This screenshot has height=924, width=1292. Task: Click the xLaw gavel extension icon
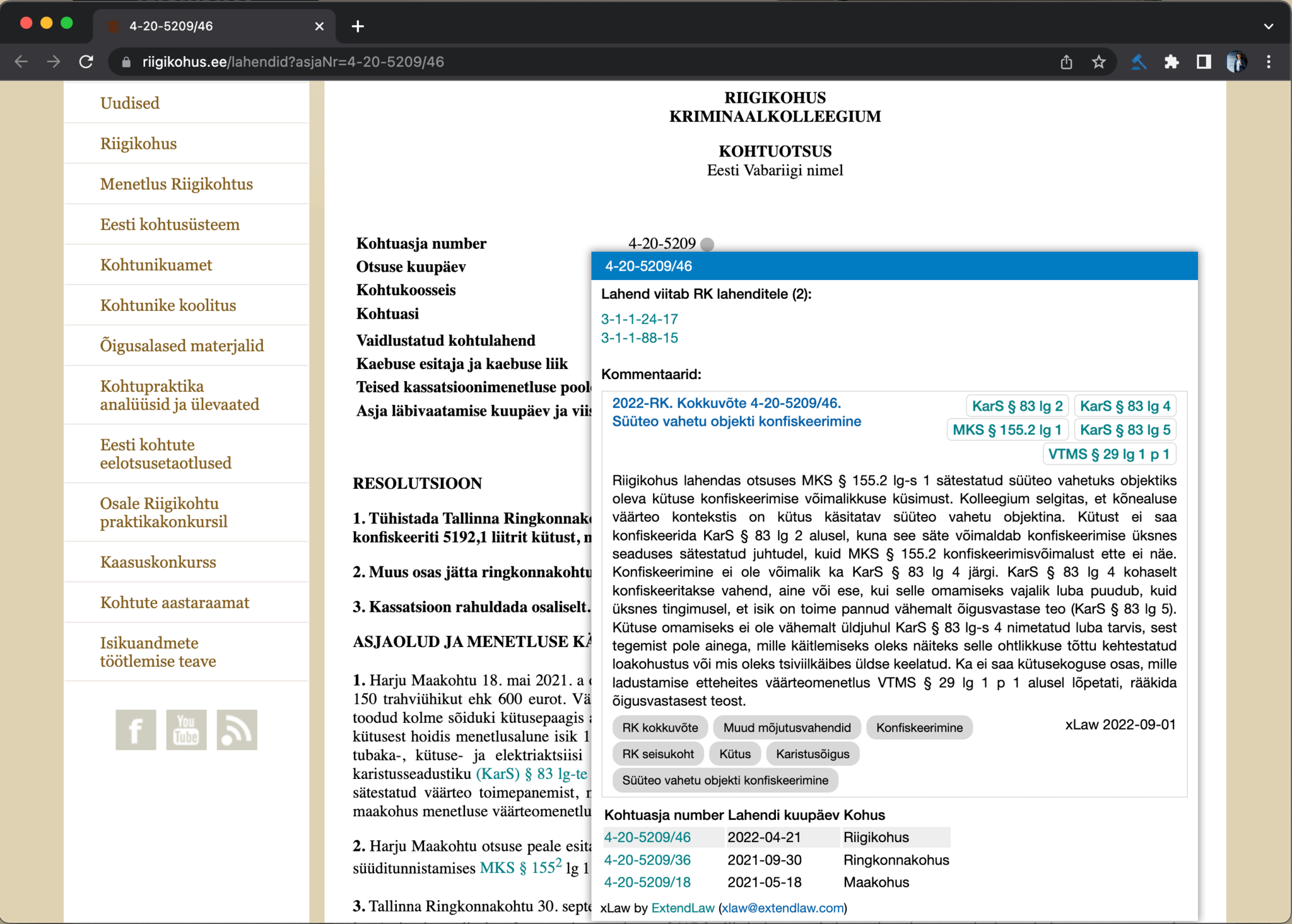pyautogui.click(x=1139, y=62)
